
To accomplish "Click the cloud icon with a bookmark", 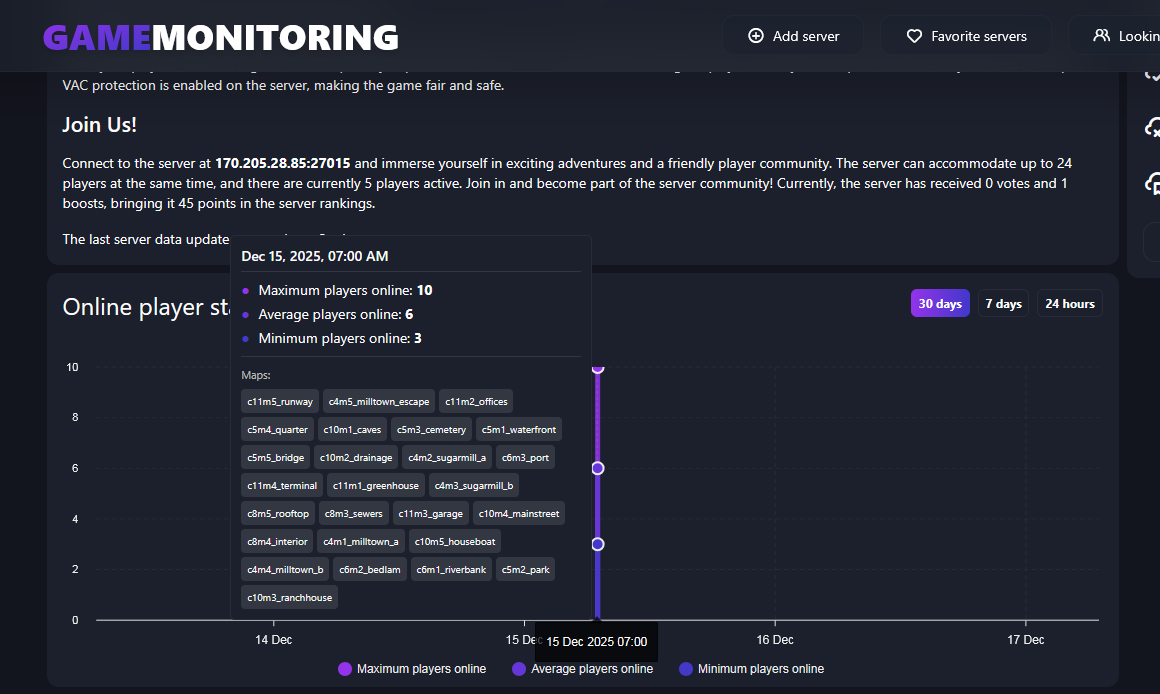I will [1153, 184].
